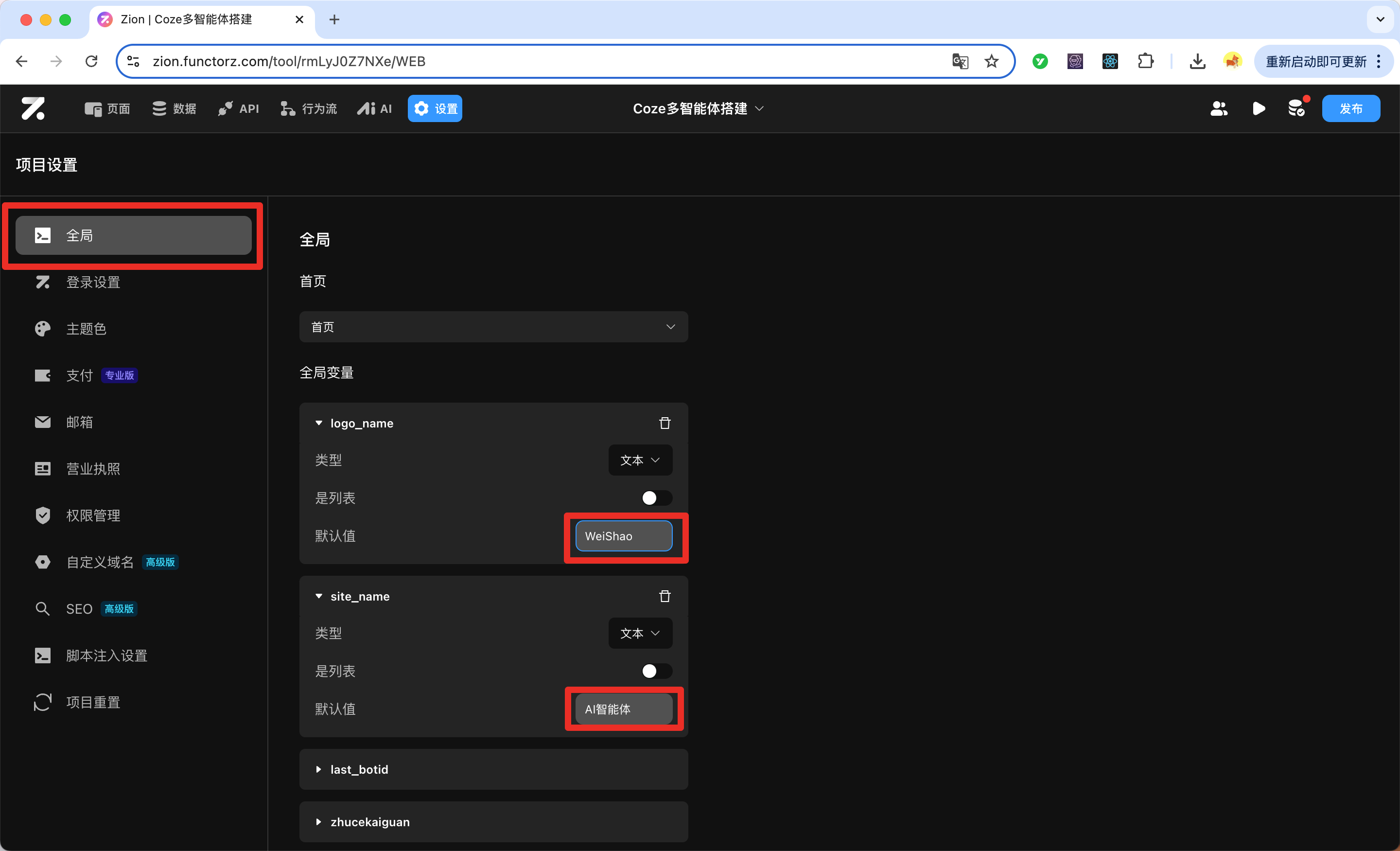Open the database sync status icon

[1297, 107]
